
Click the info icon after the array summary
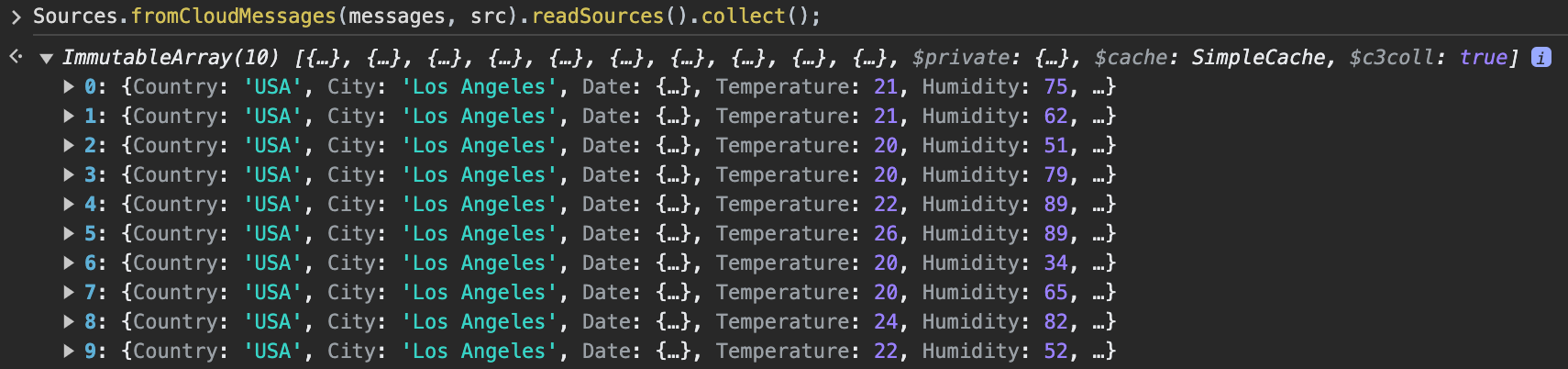tap(1541, 58)
